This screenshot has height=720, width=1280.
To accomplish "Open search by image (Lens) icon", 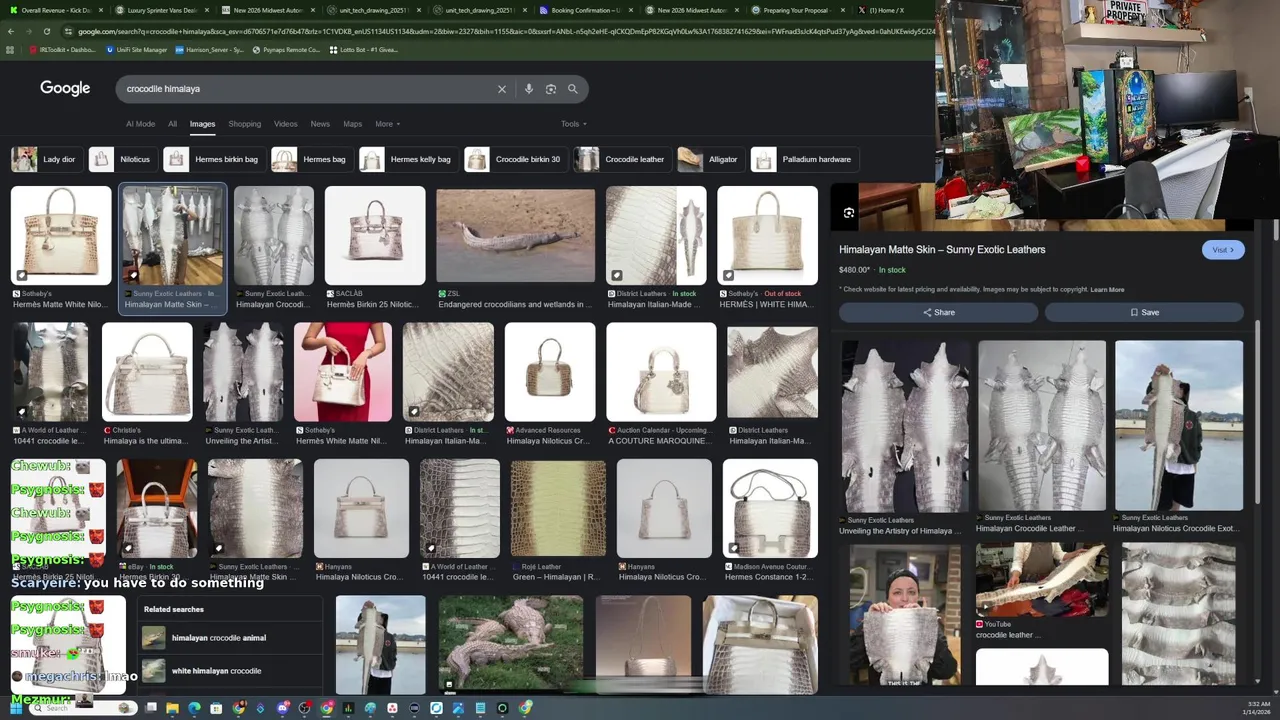I will pyautogui.click(x=551, y=89).
